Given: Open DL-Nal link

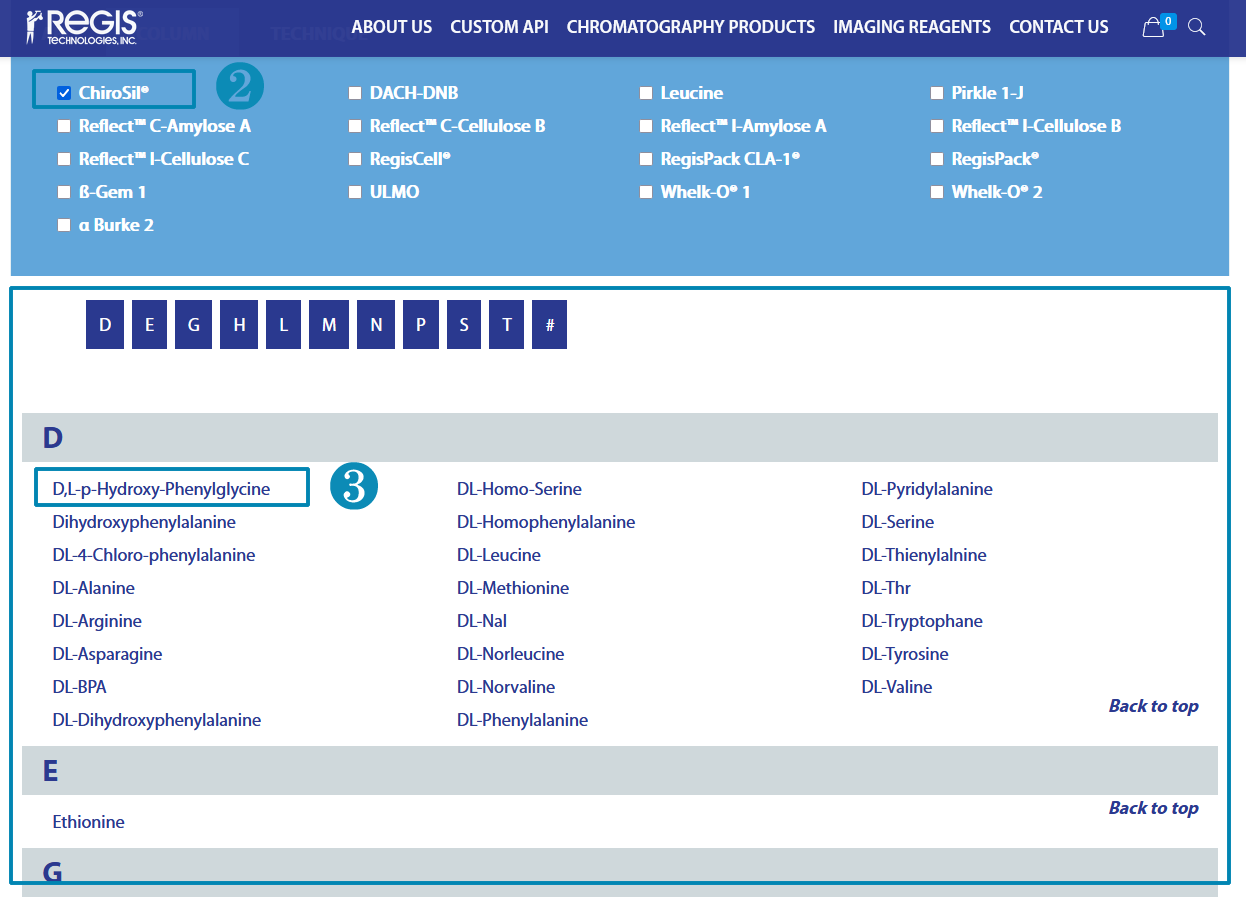Looking at the screenshot, I should coord(482,621).
